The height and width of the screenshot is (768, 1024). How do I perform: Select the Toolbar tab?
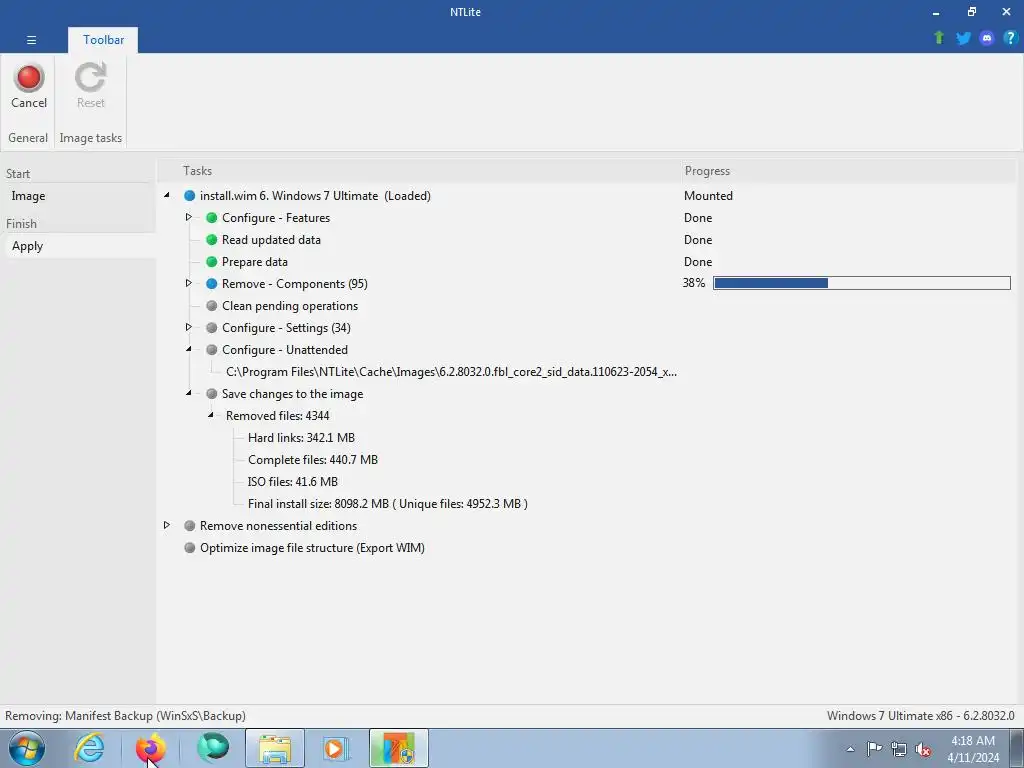click(103, 40)
